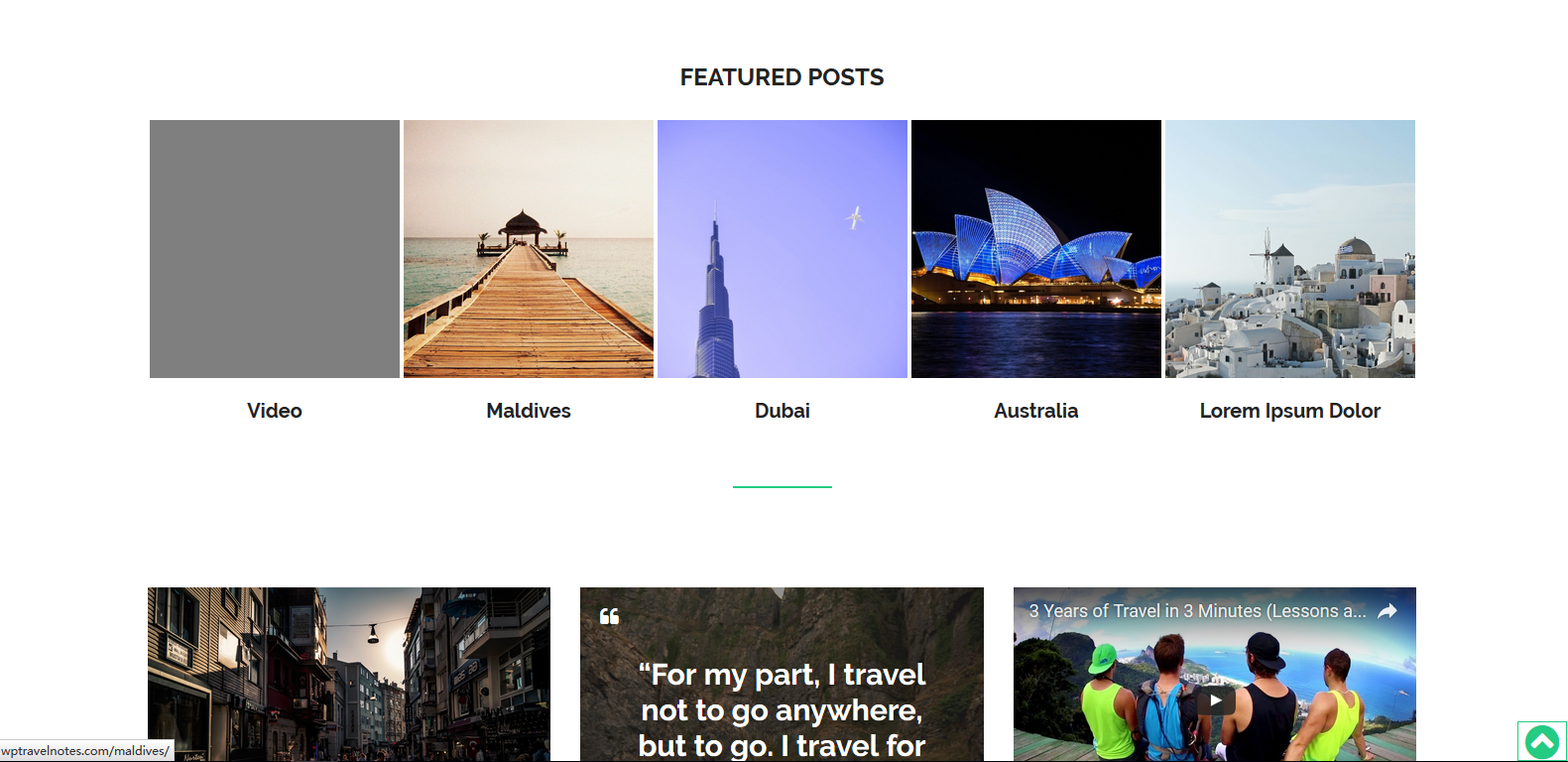
Task: Click the Maldives post title
Action: pos(529,411)
